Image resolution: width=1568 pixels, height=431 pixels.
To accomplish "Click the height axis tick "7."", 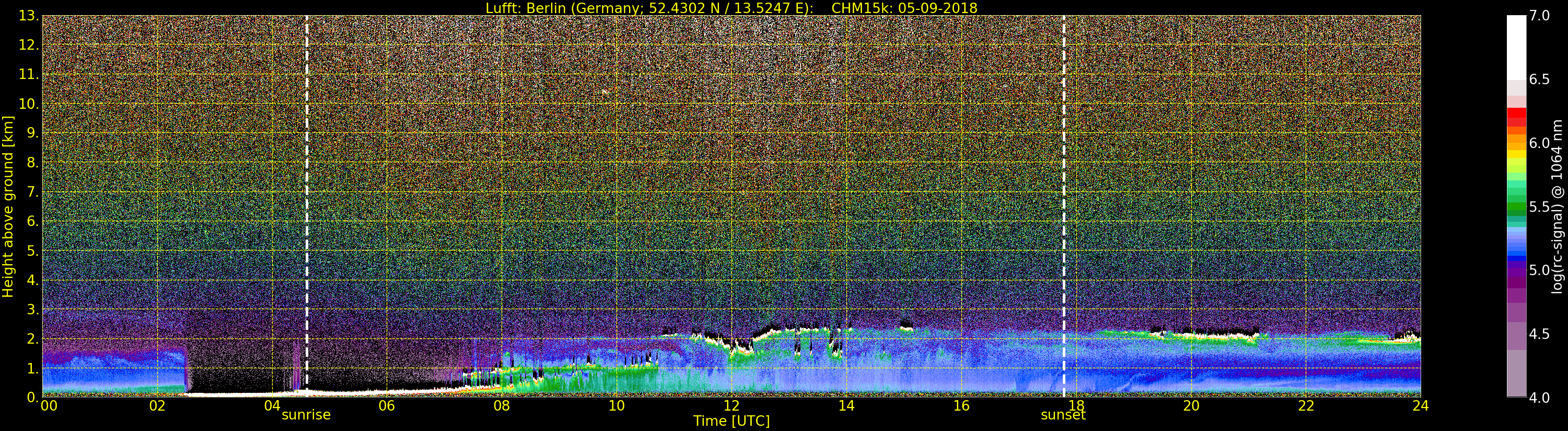I will [32, 192].
